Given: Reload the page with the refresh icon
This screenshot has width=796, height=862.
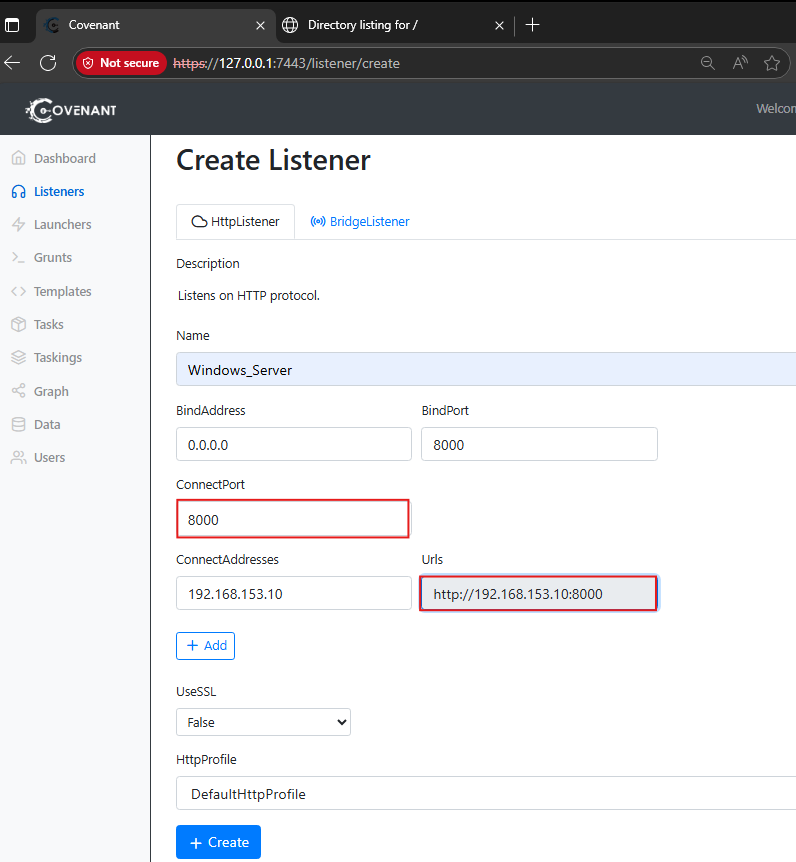Looking at the screenshot, I should tap(48, 63).
